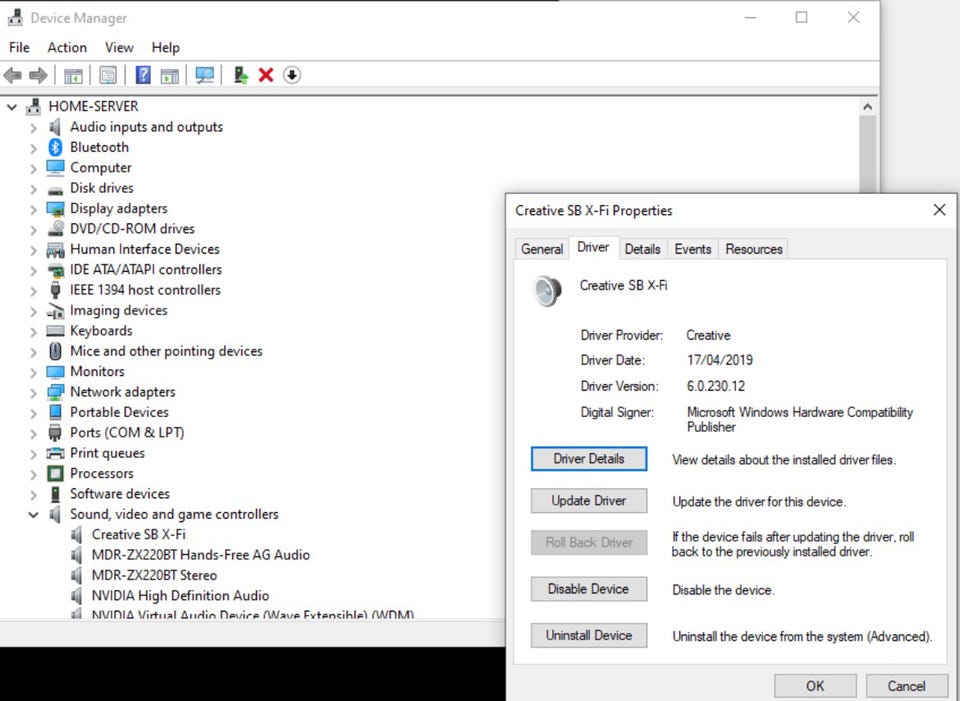Click the speaker icon in Properties dialog
Viewport: 960px width, 701px height.
click(x=547, y=290)
